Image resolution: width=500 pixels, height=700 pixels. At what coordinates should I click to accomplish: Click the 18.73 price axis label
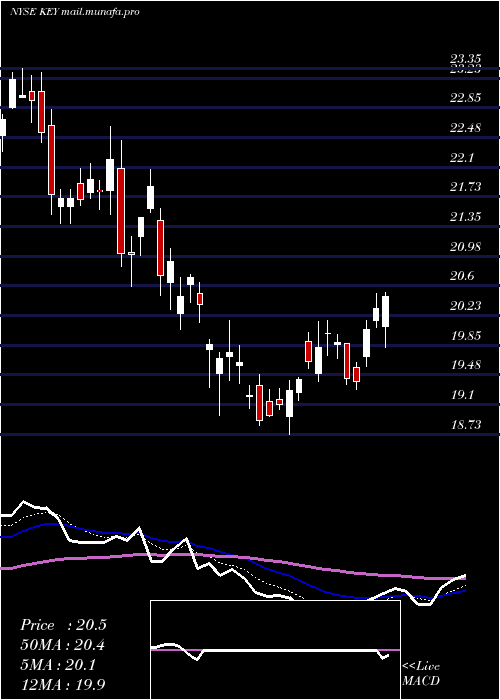(466, 425)
